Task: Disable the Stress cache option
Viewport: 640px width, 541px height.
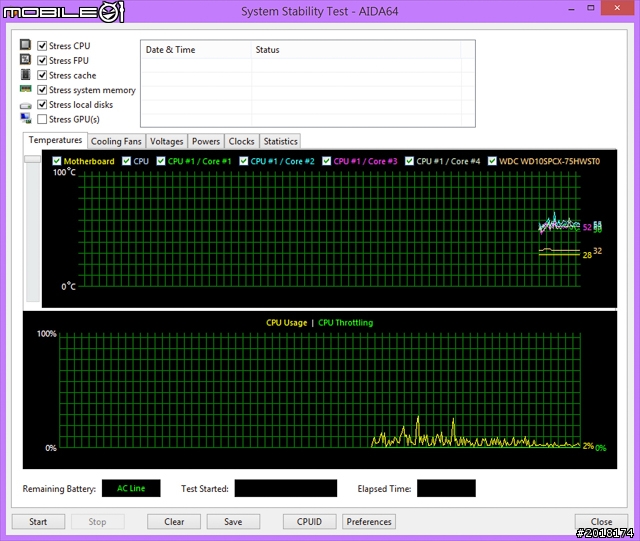Action: coord(42,75)
